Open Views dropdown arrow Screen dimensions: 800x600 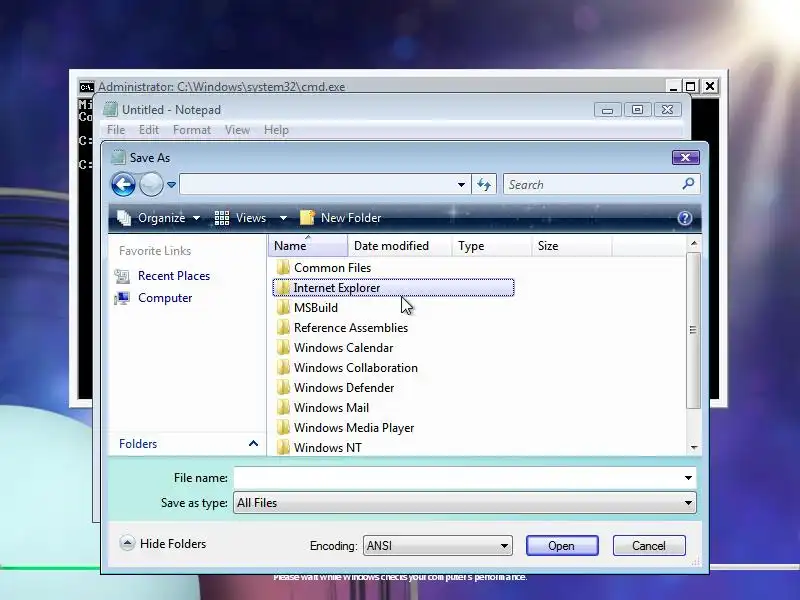click(283, 218)
